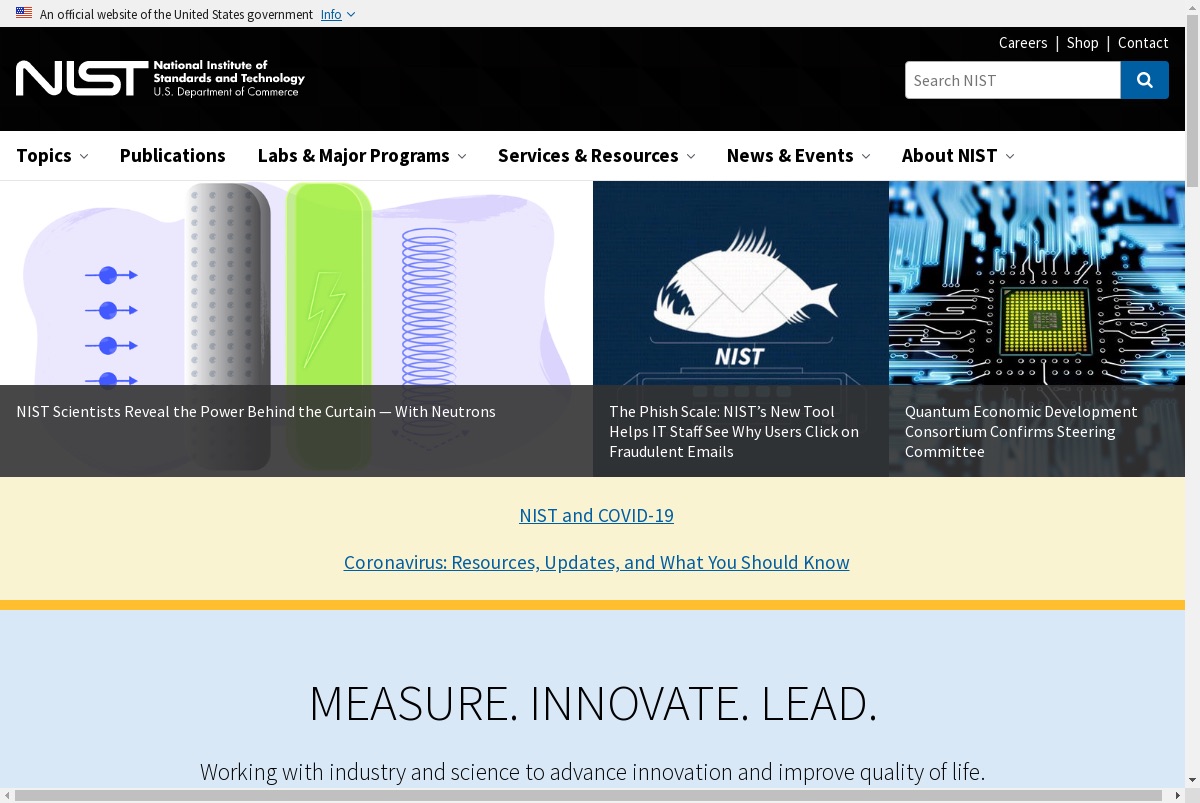Click the Phish Scale headline text

click(x=734, y=431)
